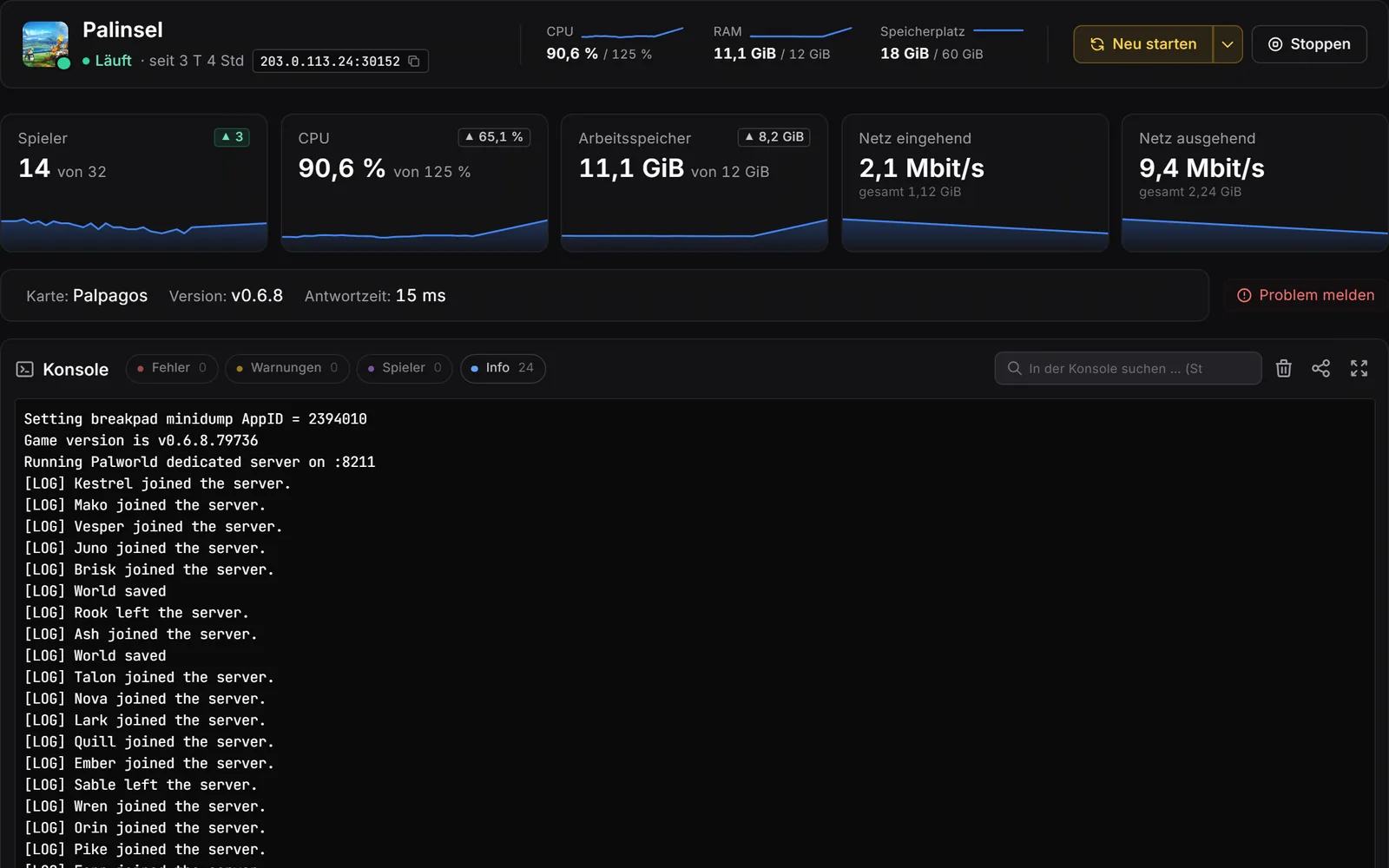The width and height of the screenshot is (1389, 868).
Task: Select the version value v0.6.8
Action: (x=257, y=295)
